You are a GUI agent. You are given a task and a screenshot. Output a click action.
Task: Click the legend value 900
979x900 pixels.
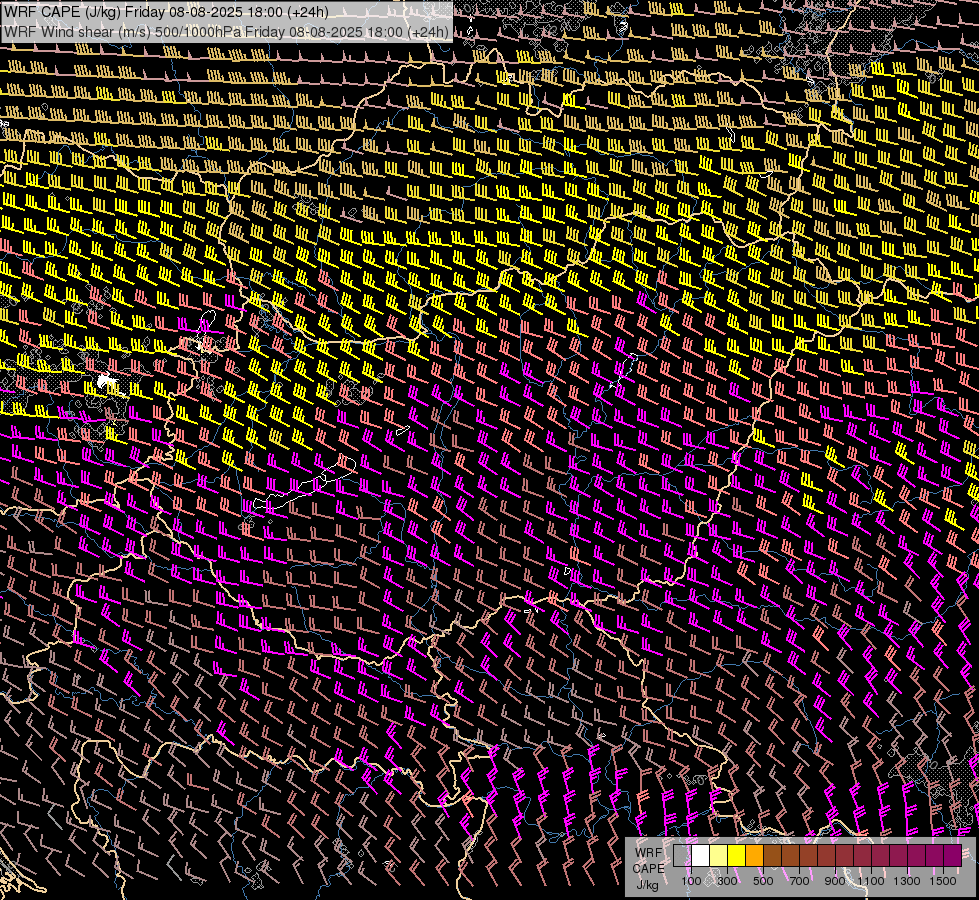835,881
